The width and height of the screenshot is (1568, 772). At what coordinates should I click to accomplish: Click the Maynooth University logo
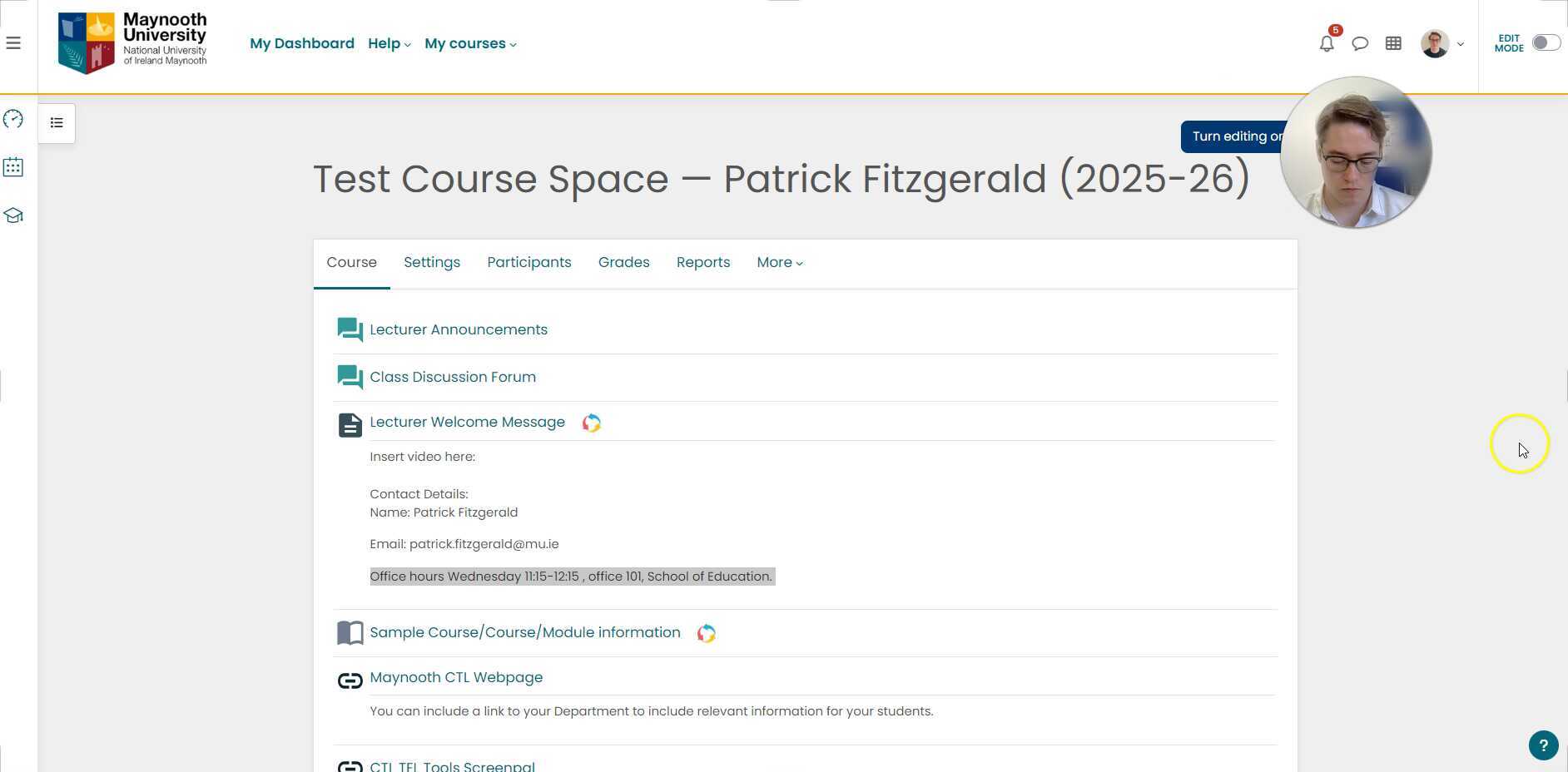(x=132, y=43)
